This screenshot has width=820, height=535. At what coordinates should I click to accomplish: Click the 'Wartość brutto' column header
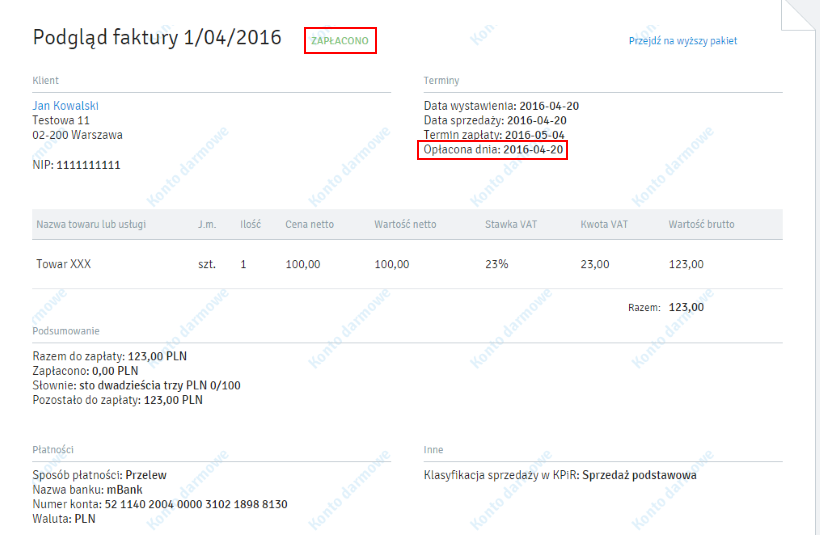701,224
